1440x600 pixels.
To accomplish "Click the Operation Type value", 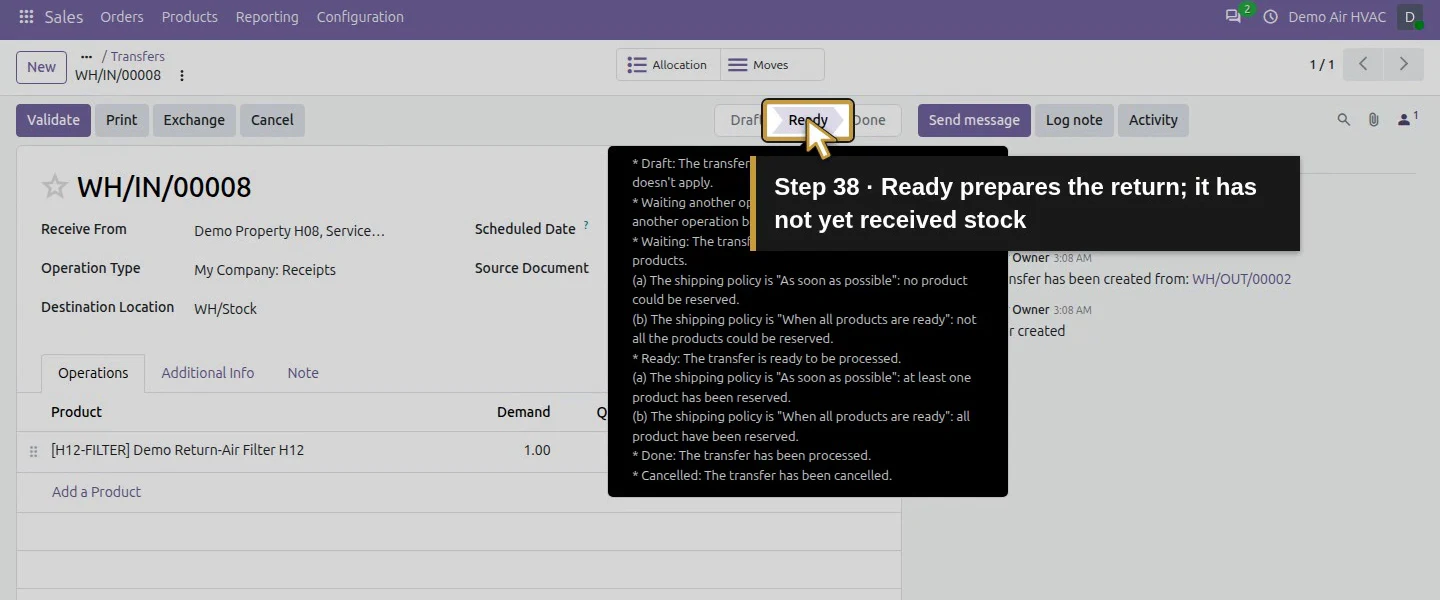I will pyautogui.click(x=265, y=270).
